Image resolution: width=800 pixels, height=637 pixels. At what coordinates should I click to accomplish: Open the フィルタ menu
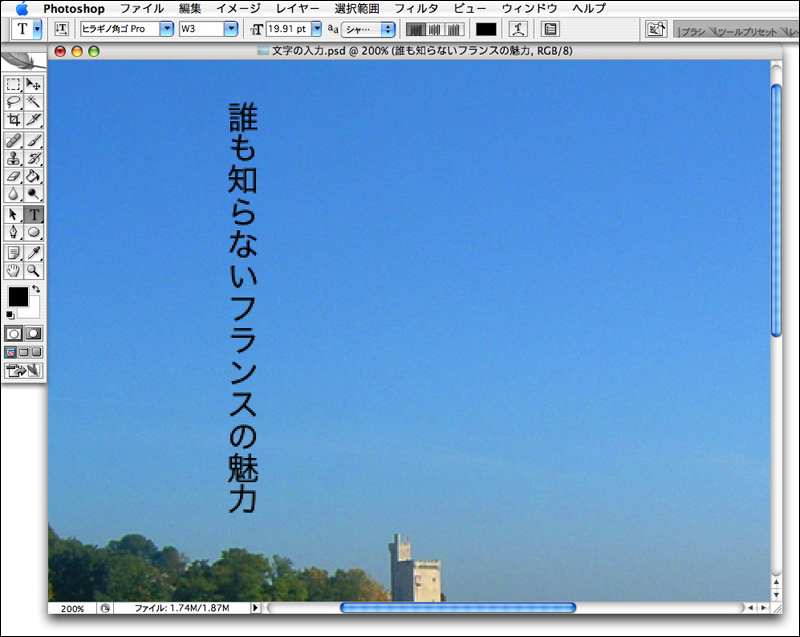click(x=416, y=8)
